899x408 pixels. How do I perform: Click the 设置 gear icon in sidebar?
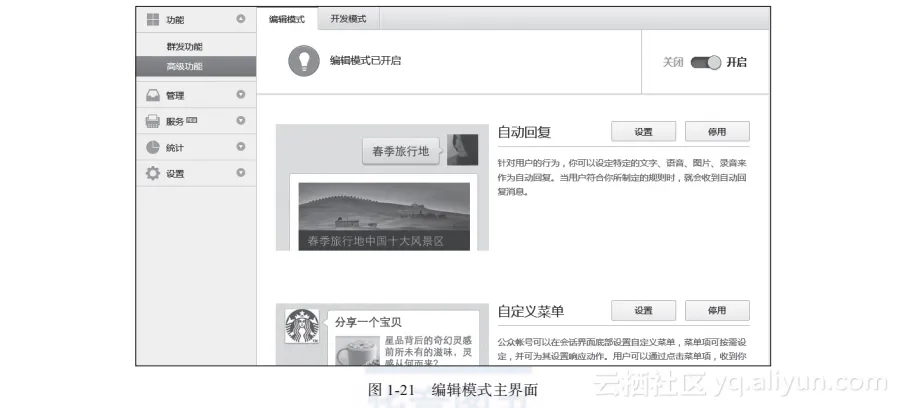click(x=153, y=174)
